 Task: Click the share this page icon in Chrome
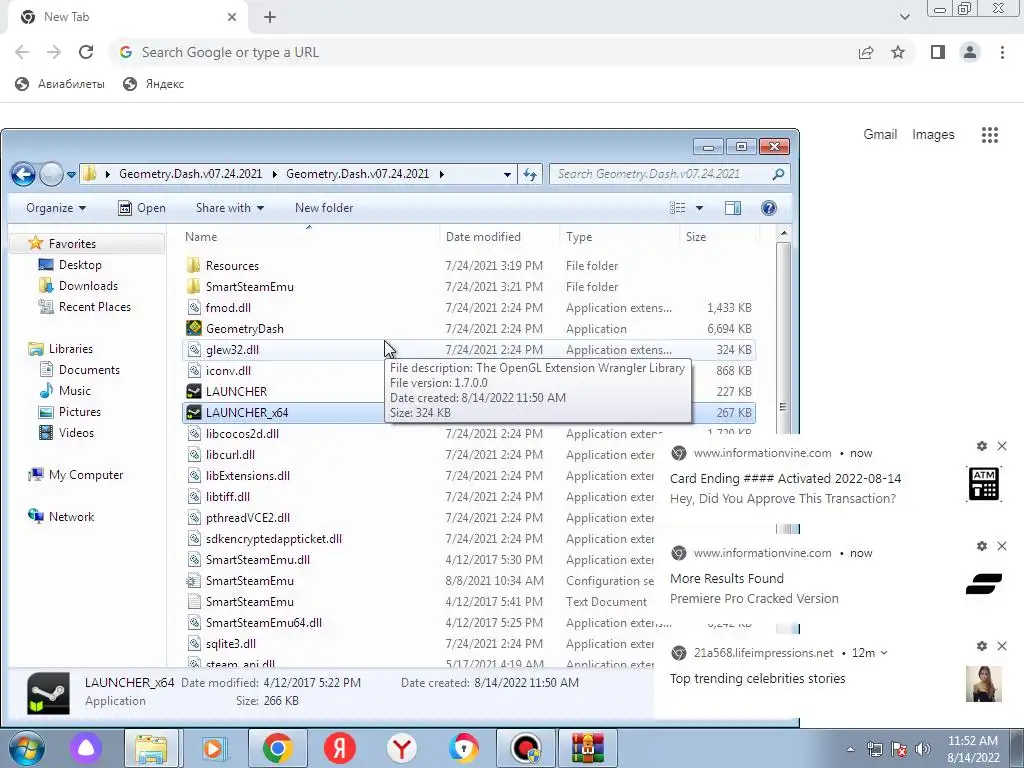click(x=866, y=52)
